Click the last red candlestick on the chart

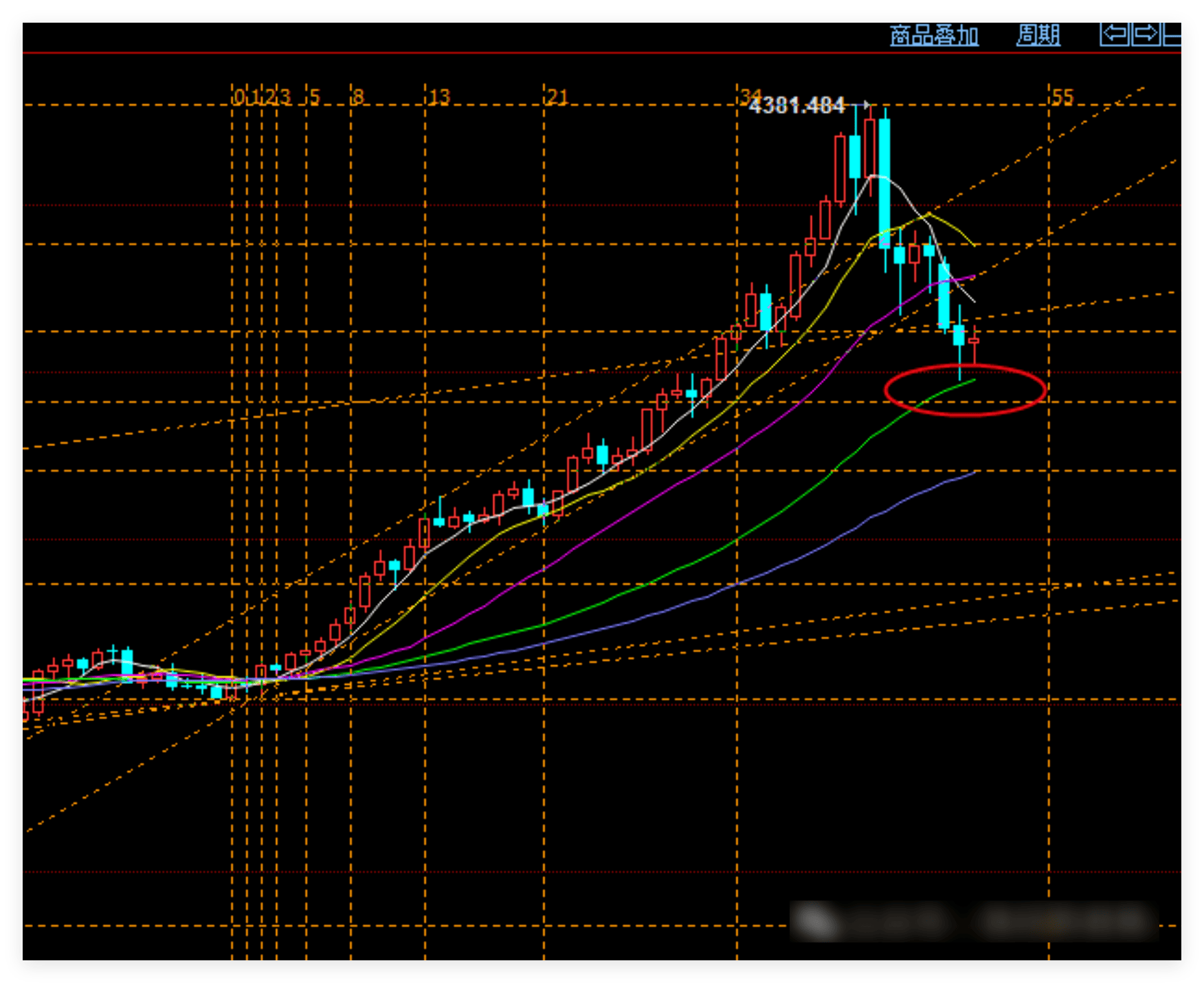[x=974, y=341]
